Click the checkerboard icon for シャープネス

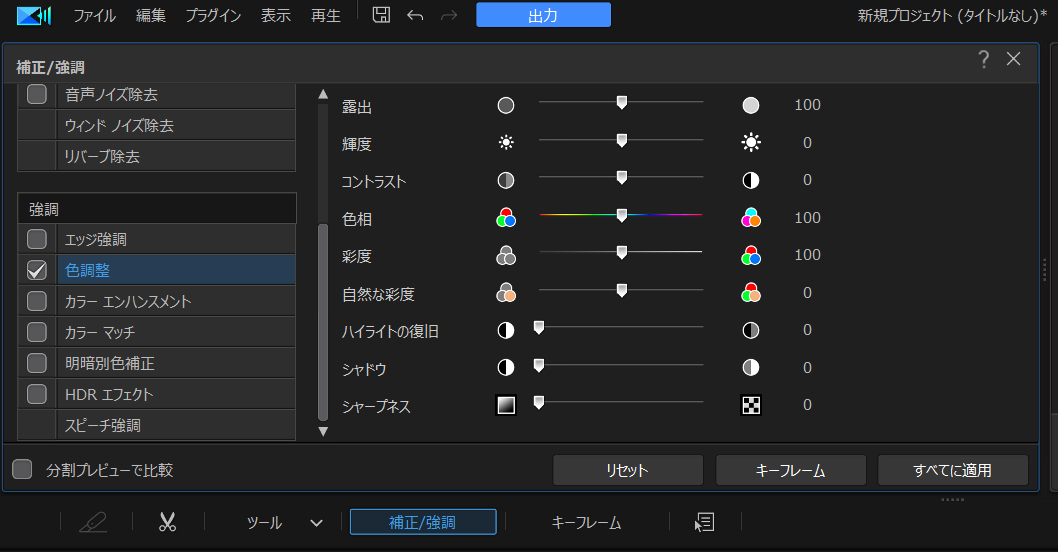(x=751, y=405)
